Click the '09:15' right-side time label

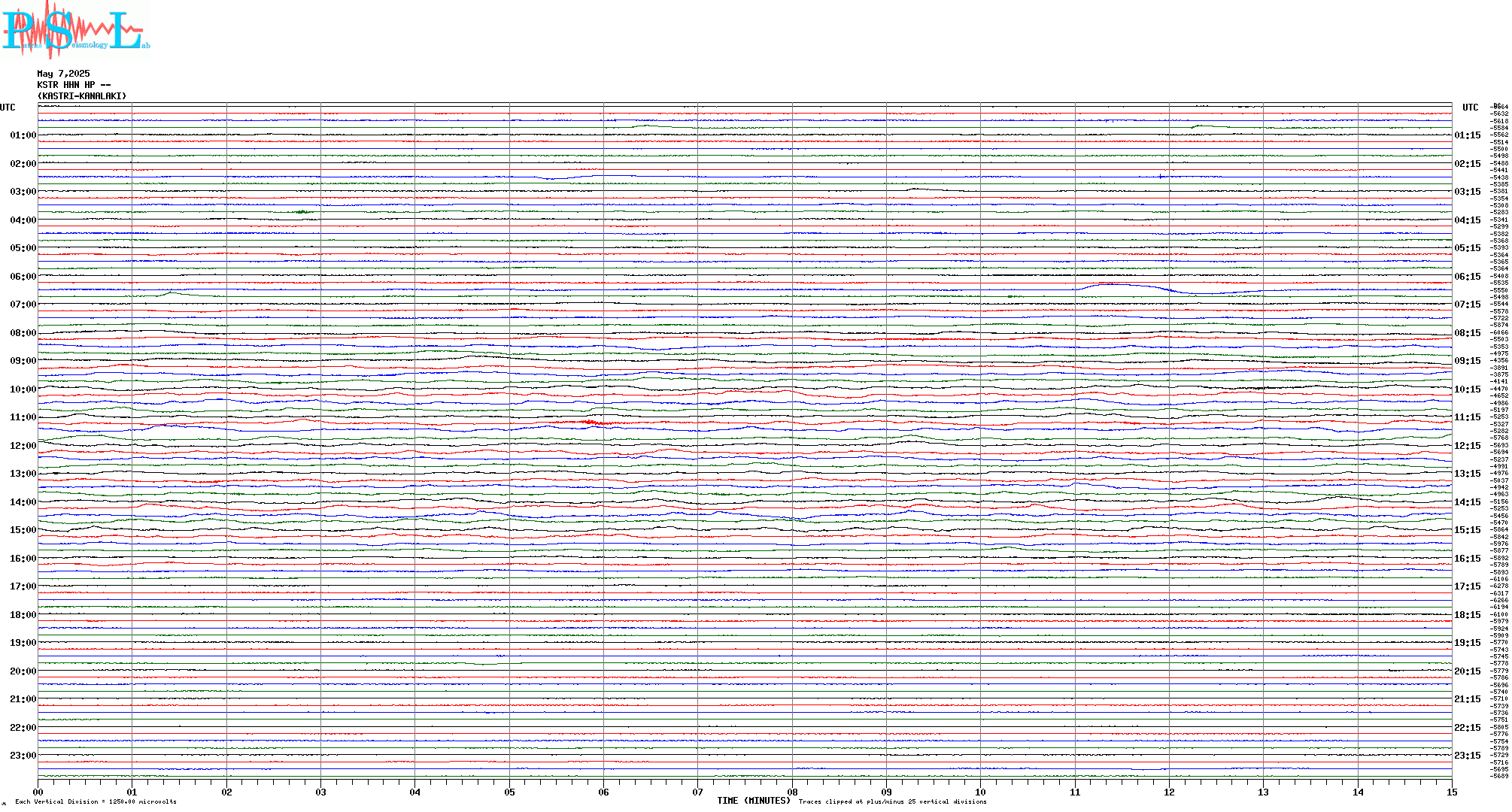(1468, 361)
